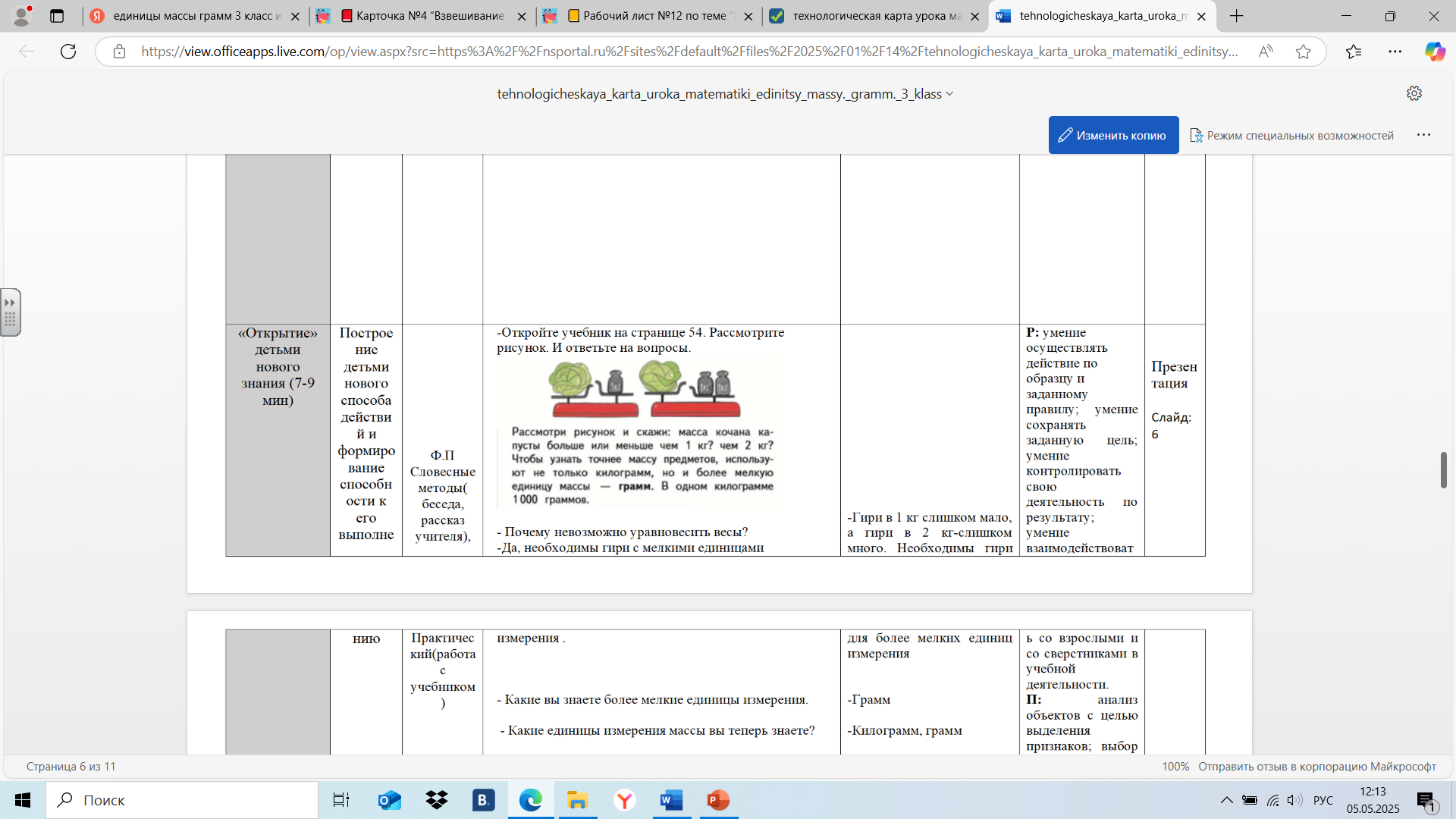Open 'Отправить отзыв в корпорацию Майкрософт' link
The height and width of the screenshot is (819, 1456).
pyautogui.click(x=1317, y=767)
